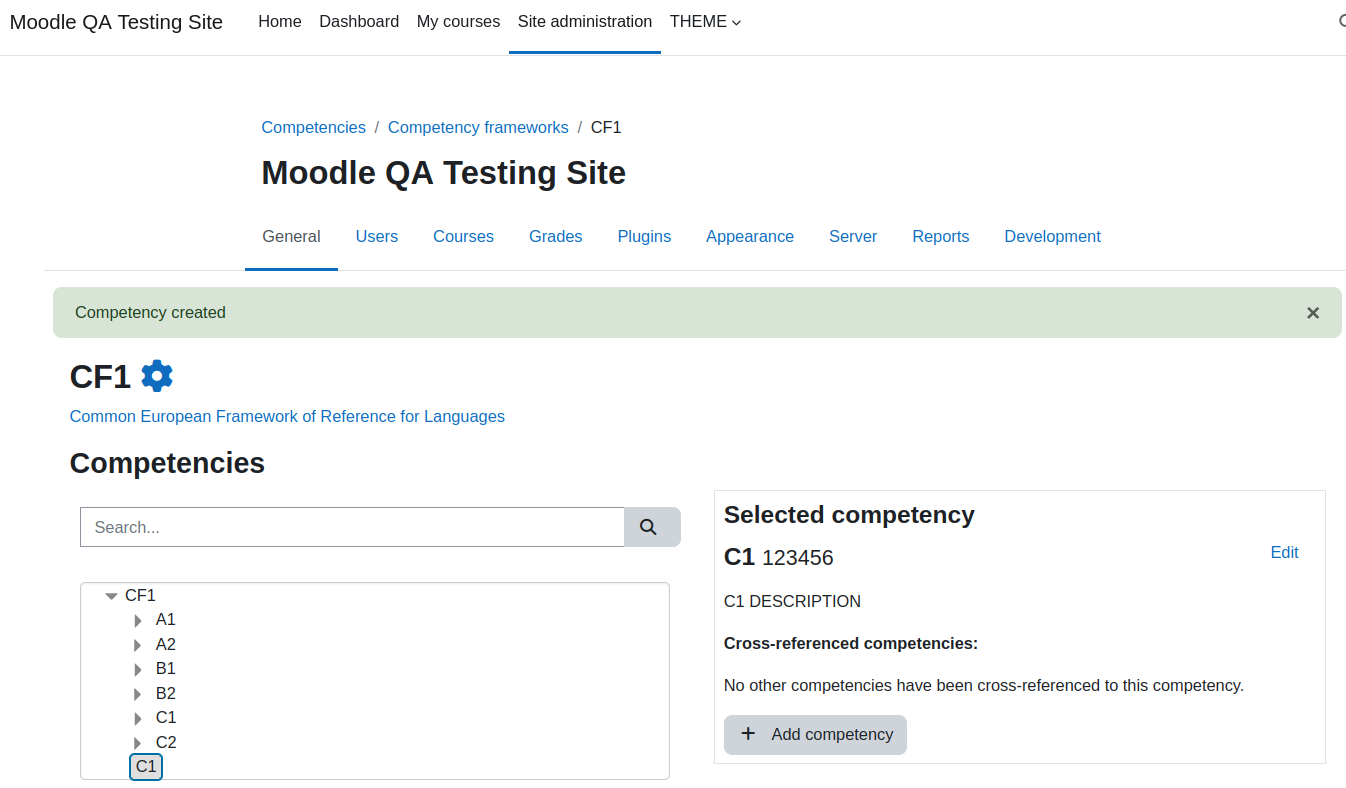Click the Cross-referenced competencies heading
This screenshot has width=1346, height=788.
[851, 643]
